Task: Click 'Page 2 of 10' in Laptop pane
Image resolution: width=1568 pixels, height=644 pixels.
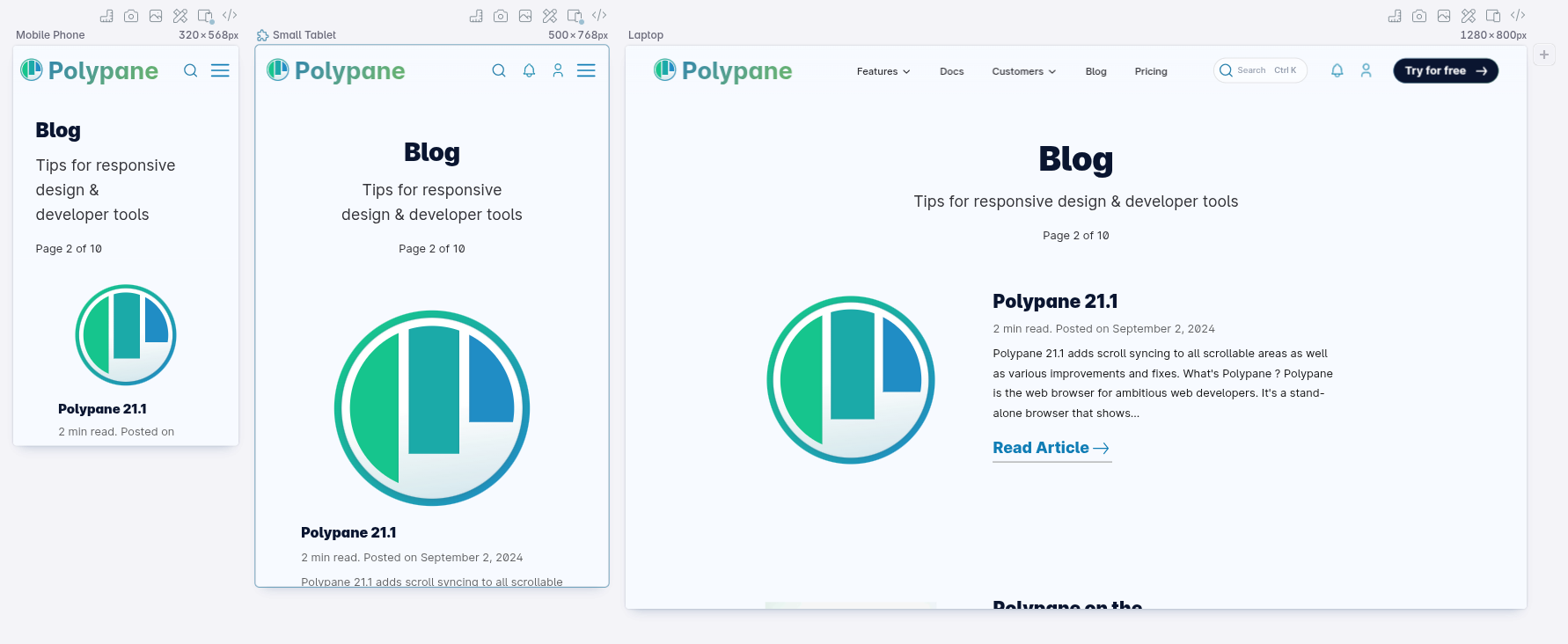Action: (x=1076, y=236)
